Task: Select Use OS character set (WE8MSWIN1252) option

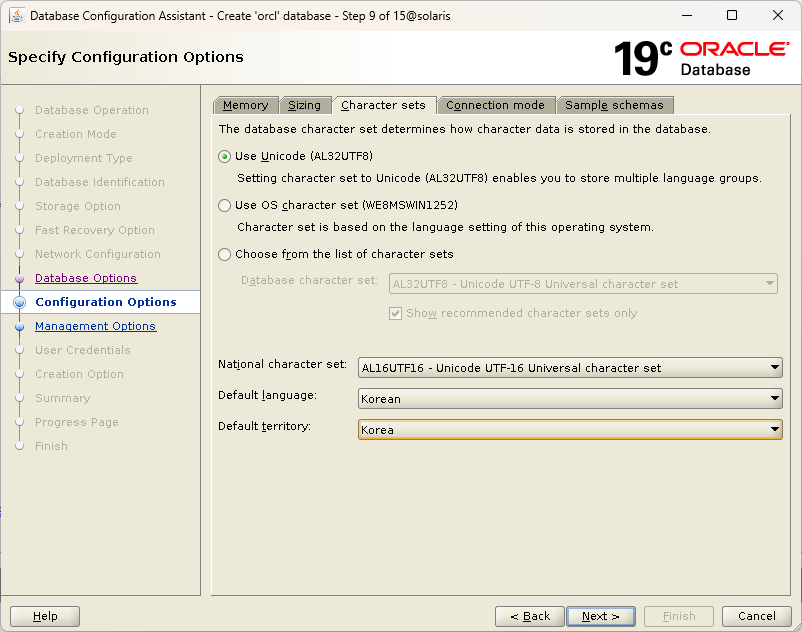Action: coord(225,206)
